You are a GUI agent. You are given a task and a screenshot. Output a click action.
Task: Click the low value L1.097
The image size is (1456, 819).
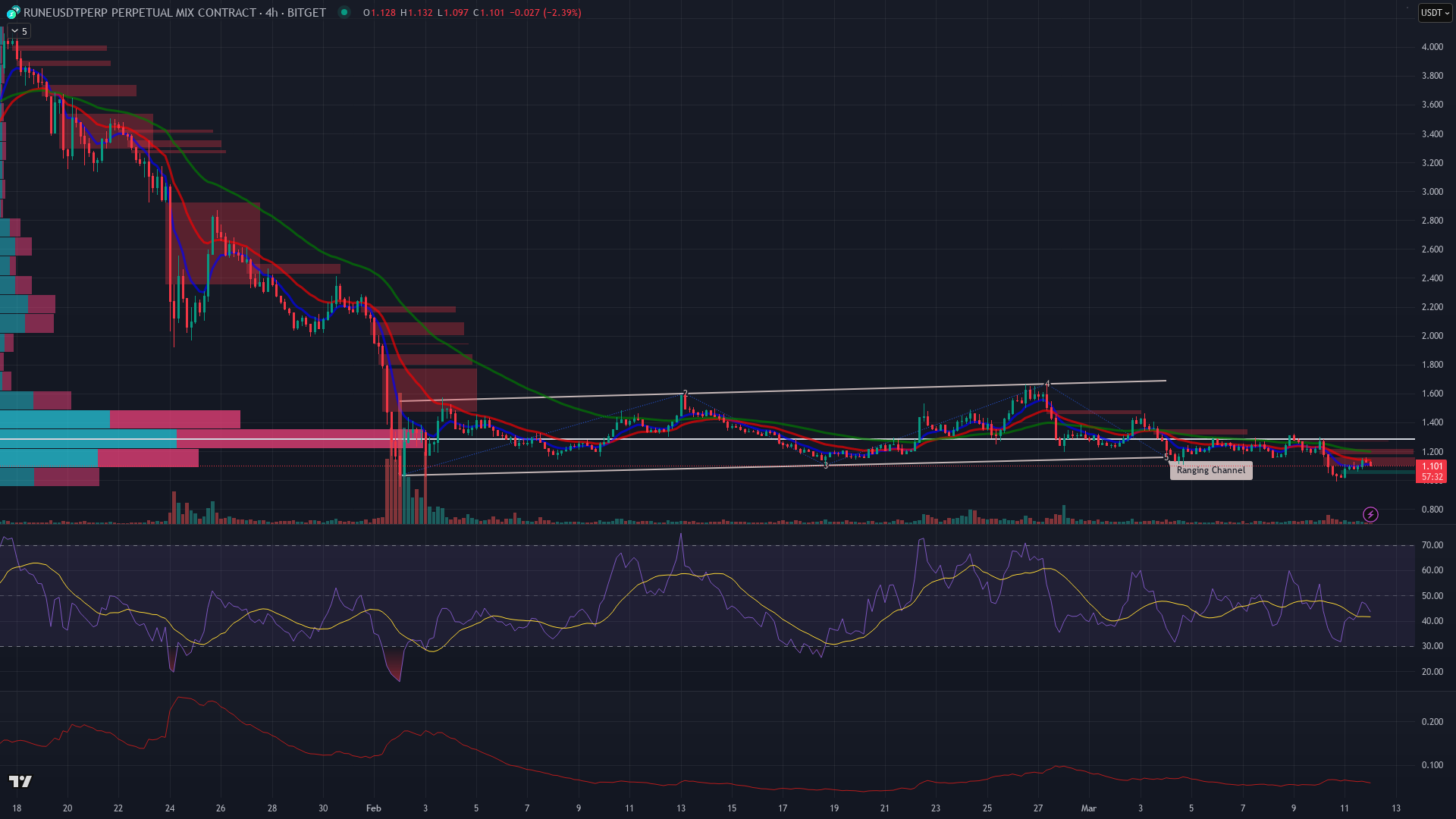point(453,12)
